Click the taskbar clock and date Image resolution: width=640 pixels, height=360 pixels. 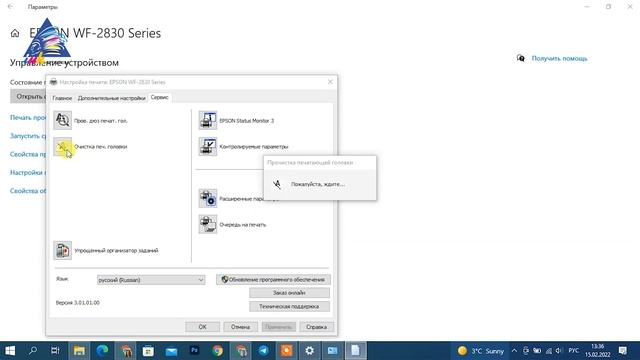coord(598,351)
